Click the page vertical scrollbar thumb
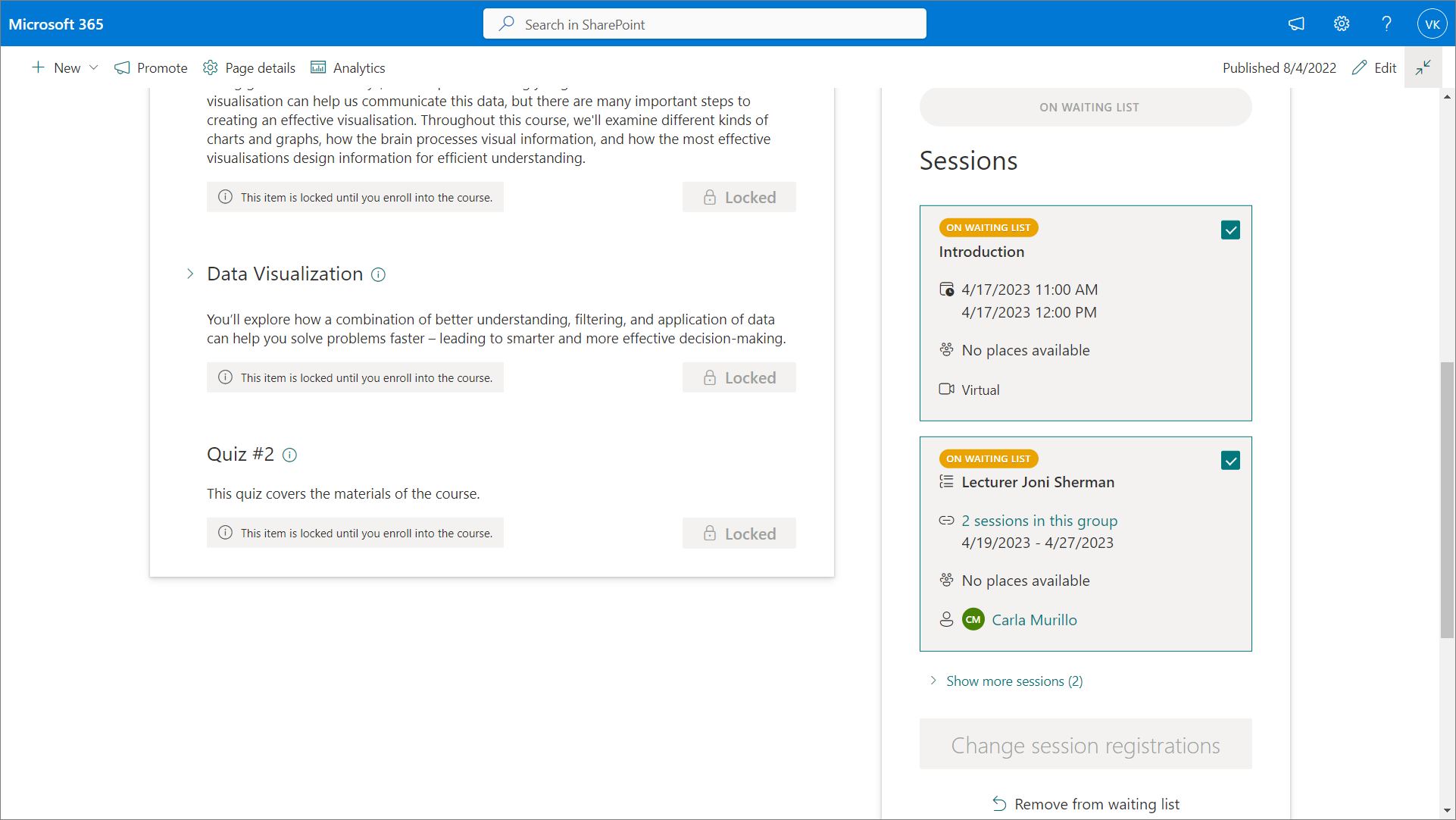 [x=1447, y=500]
